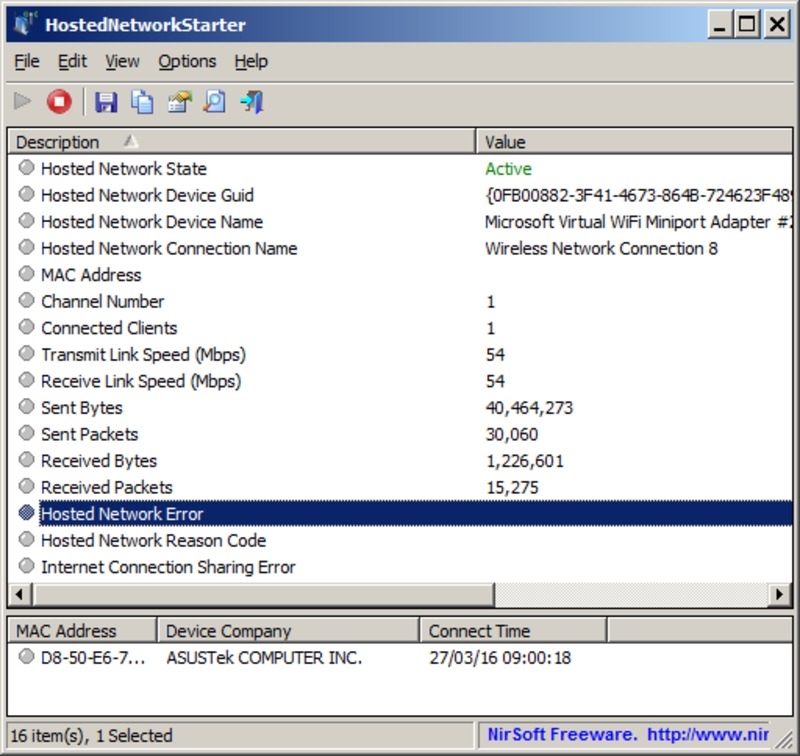Click the Device Company column header
This screenshot has width=800, height=756.
[288, 631]
